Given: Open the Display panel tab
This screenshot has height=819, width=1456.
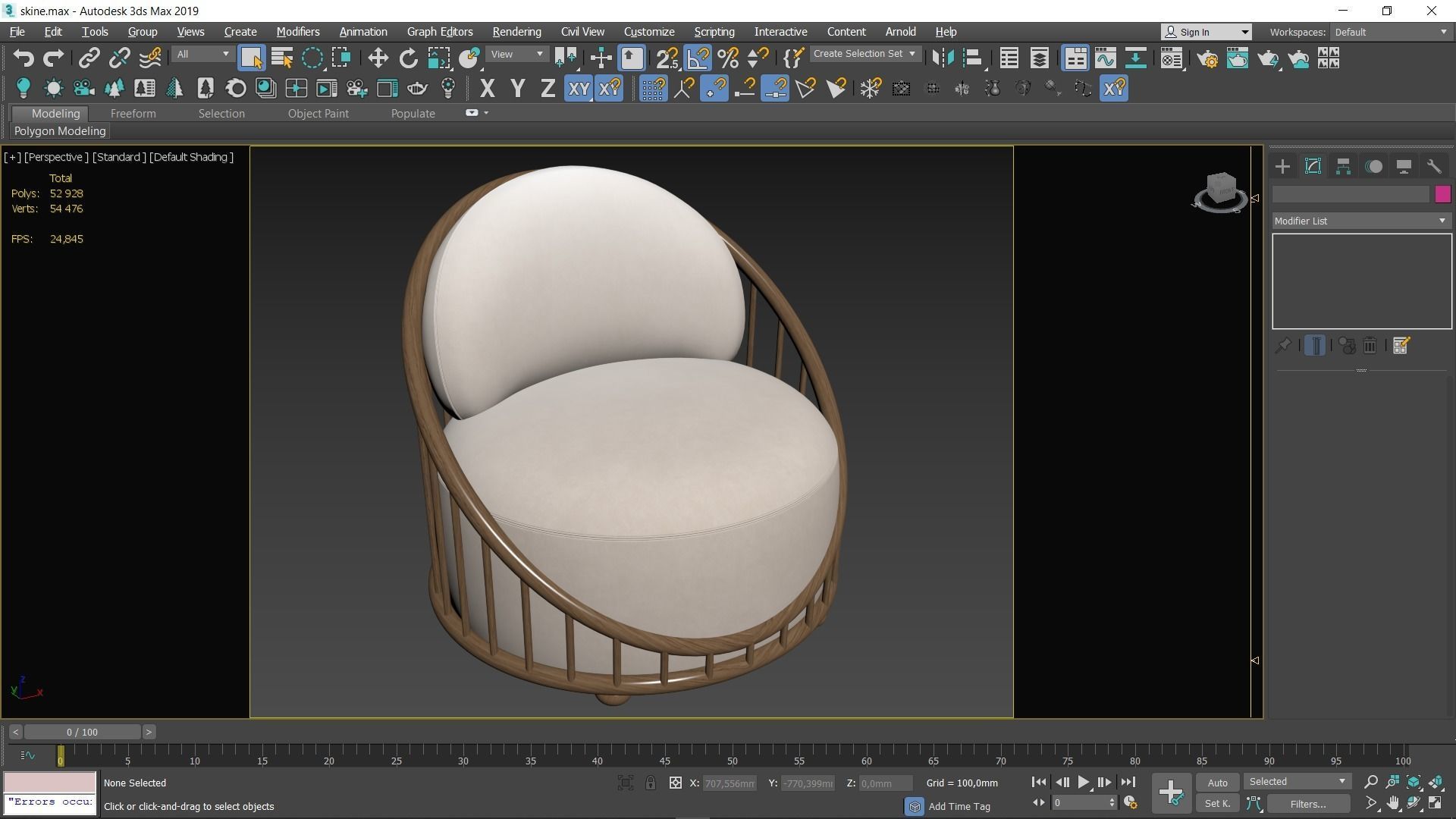Looking at the screenshot, I should 1404,167.
